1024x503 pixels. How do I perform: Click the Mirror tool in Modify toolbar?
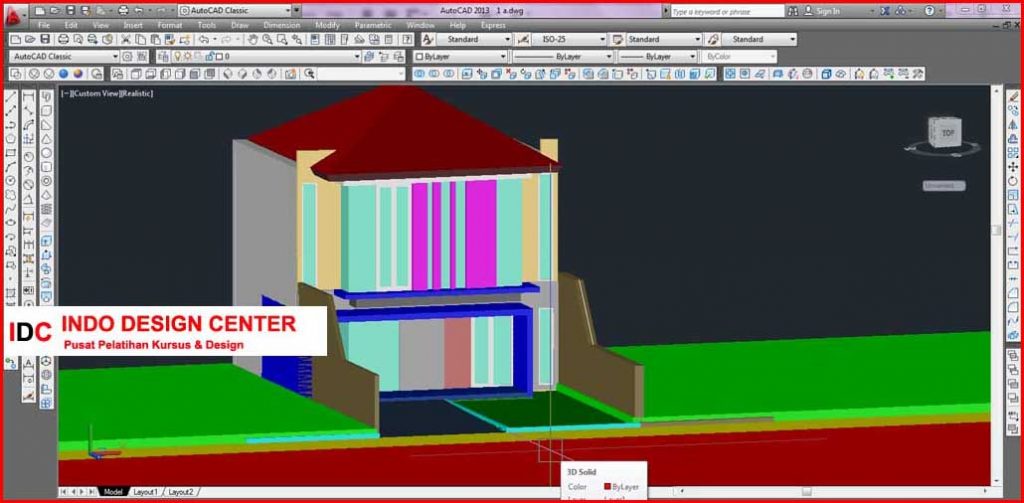click(x=1013, y=124)
